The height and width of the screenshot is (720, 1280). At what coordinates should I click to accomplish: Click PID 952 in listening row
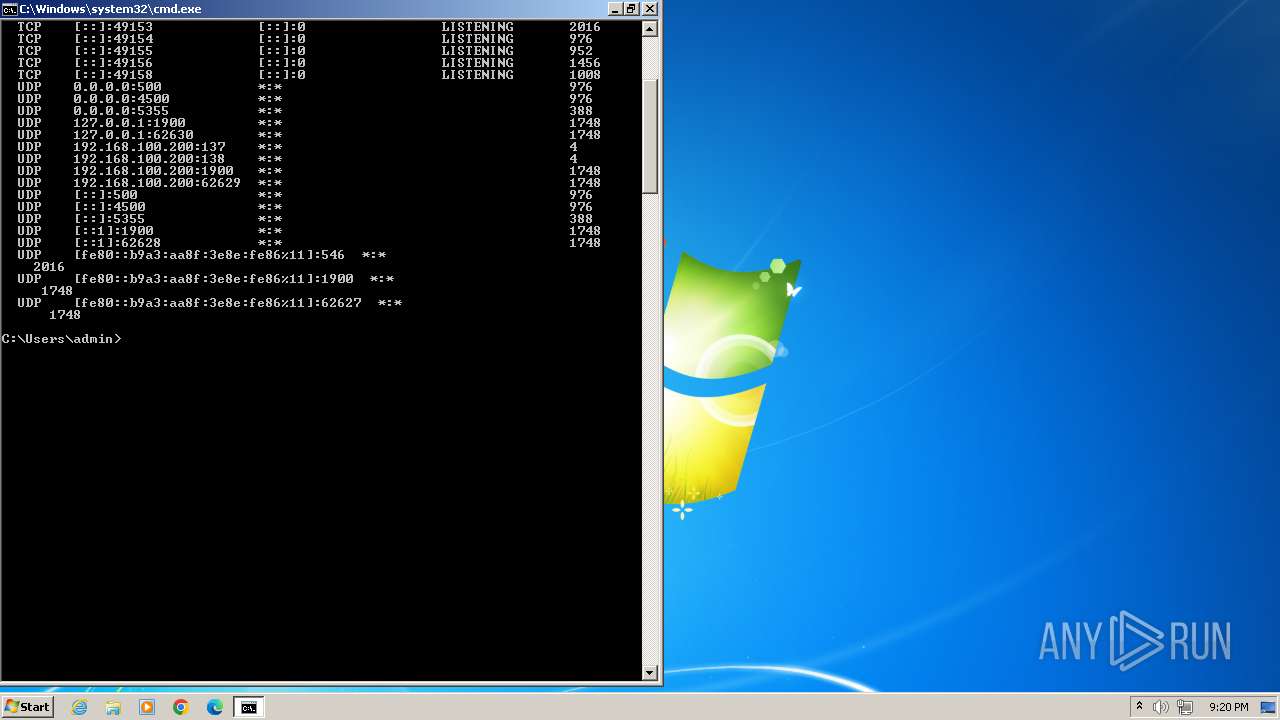point(581,51)
